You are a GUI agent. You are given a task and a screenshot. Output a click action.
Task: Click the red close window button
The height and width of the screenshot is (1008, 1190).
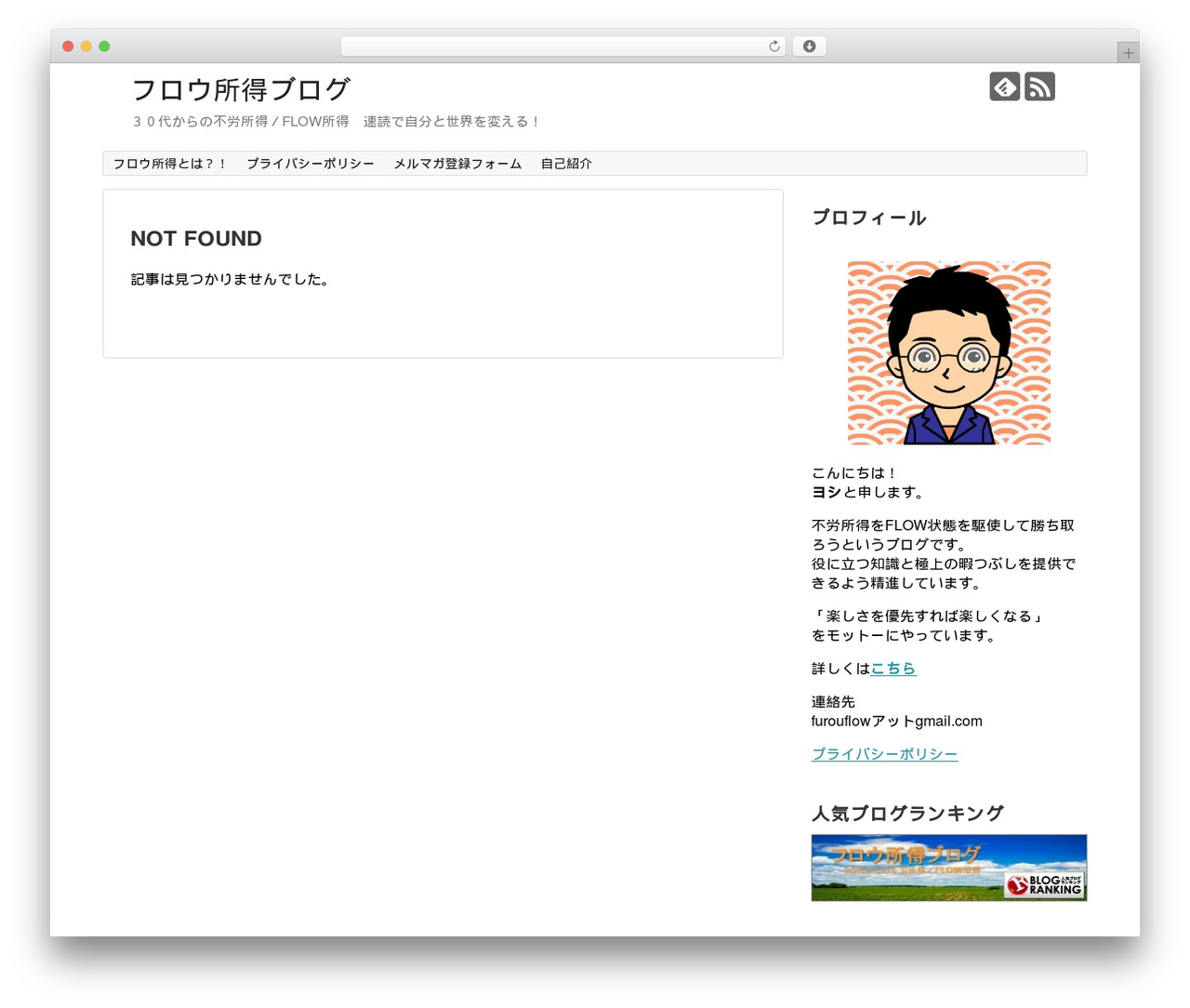(x=68, y=46)
